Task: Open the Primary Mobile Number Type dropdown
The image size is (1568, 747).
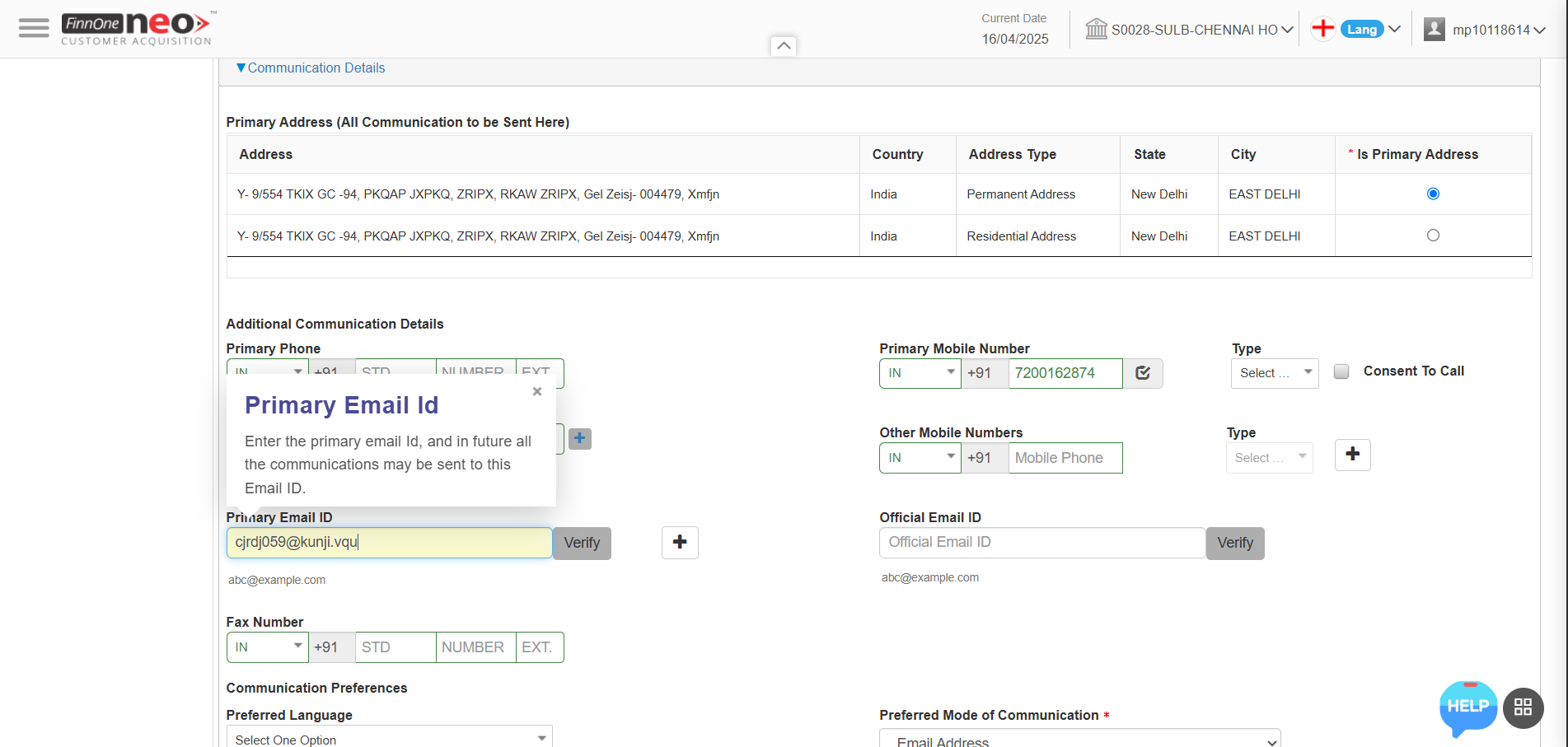Action: pyautogui.click(x=1274, y=373)
